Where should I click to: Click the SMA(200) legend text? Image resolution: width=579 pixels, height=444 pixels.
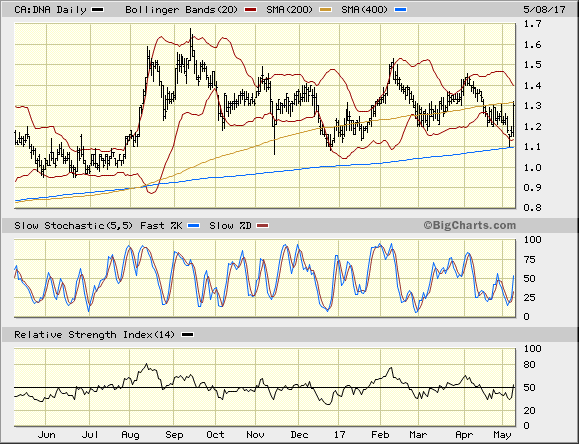point(290,10)
